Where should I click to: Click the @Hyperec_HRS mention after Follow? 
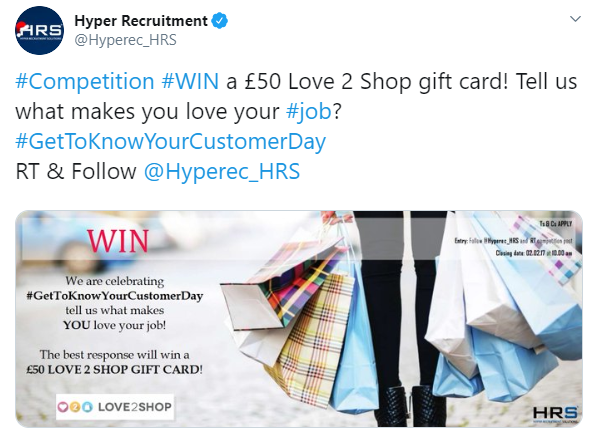point(222,171)
